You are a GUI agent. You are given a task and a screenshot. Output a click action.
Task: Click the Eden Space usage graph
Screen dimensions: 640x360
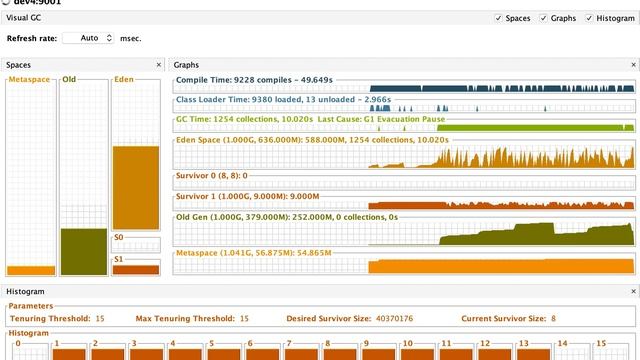tap(404, 156)
